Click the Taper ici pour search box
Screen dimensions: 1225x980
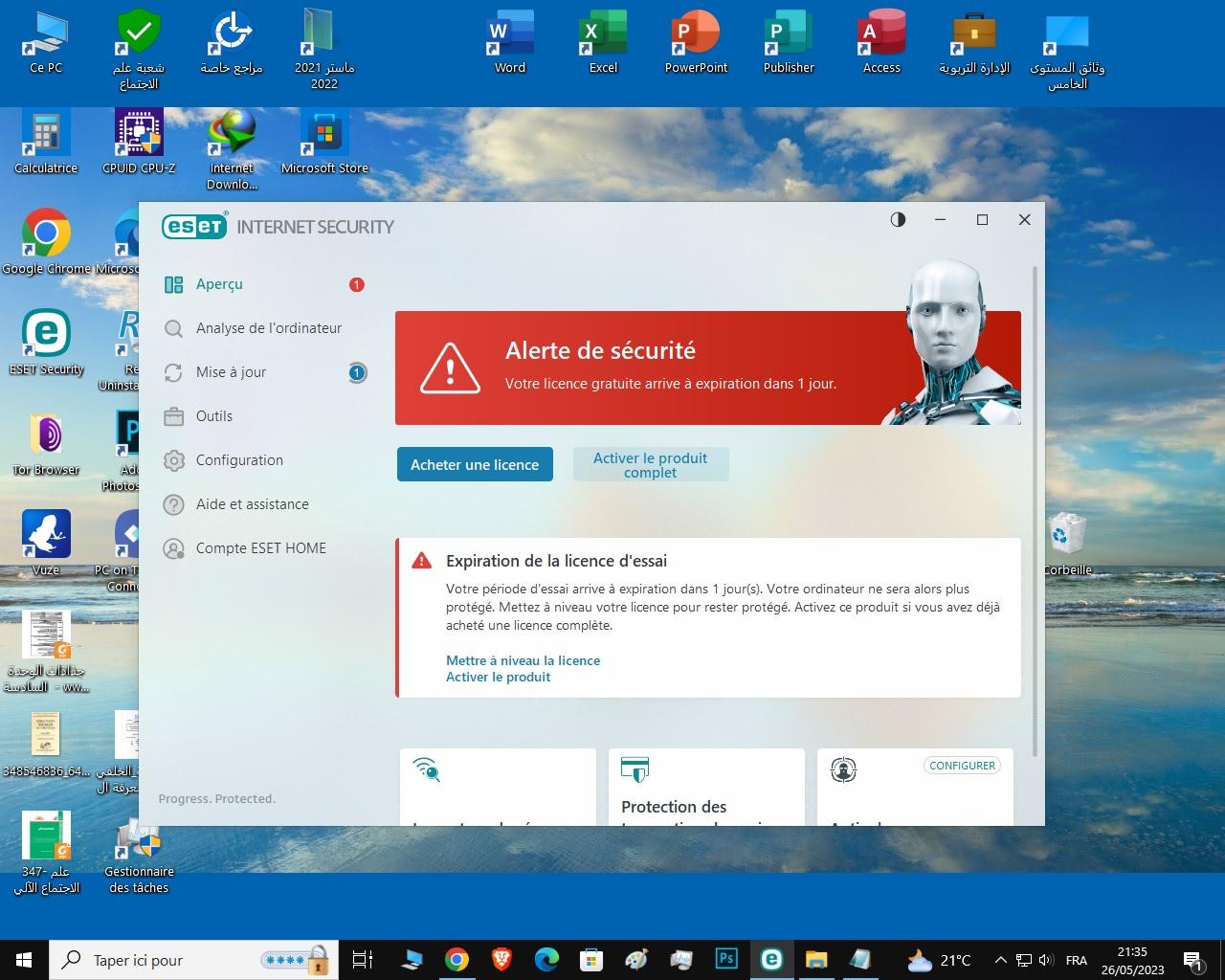click(x=191, y=960)
